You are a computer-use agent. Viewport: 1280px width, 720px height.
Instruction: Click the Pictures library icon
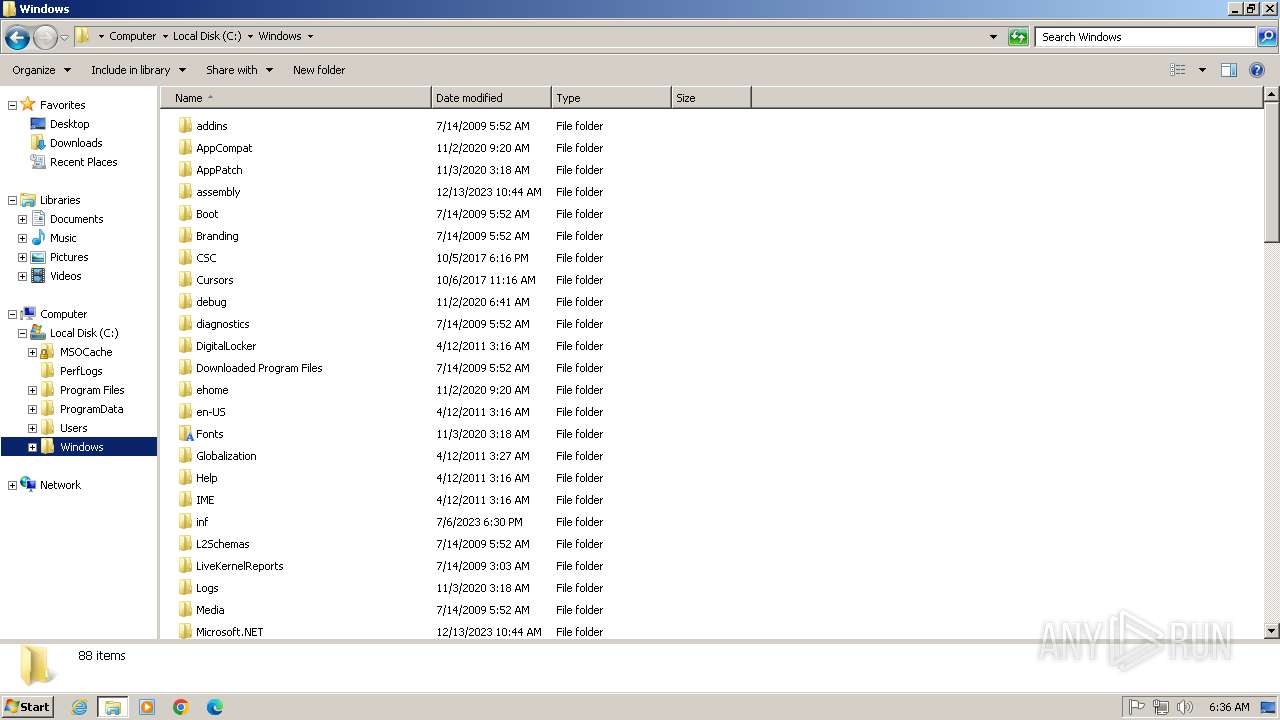point(38,257)
